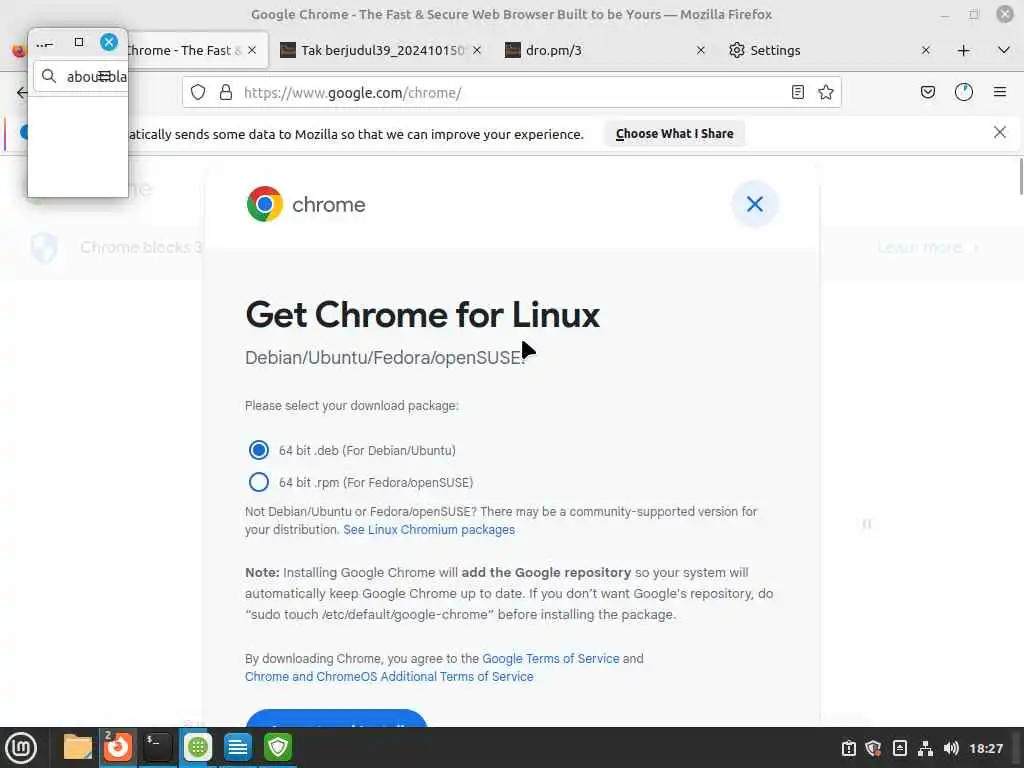
Task: View site security padlock details
Action: 226,92
